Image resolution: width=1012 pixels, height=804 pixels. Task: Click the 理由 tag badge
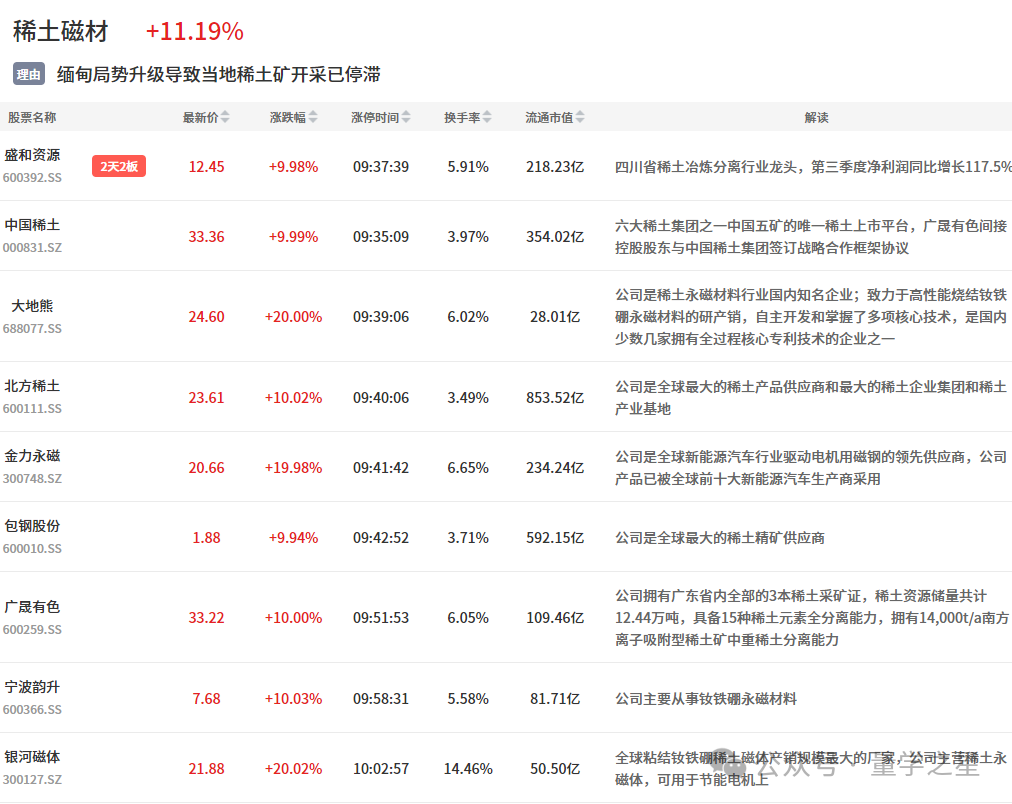click(x=28, y=74)
